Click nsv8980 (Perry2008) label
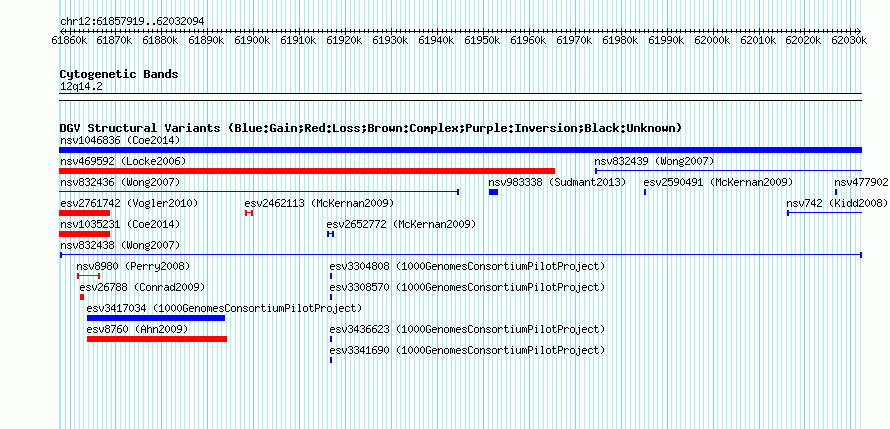Image resolution: width=890 pixels, height=429 pixels. point(133,266)
